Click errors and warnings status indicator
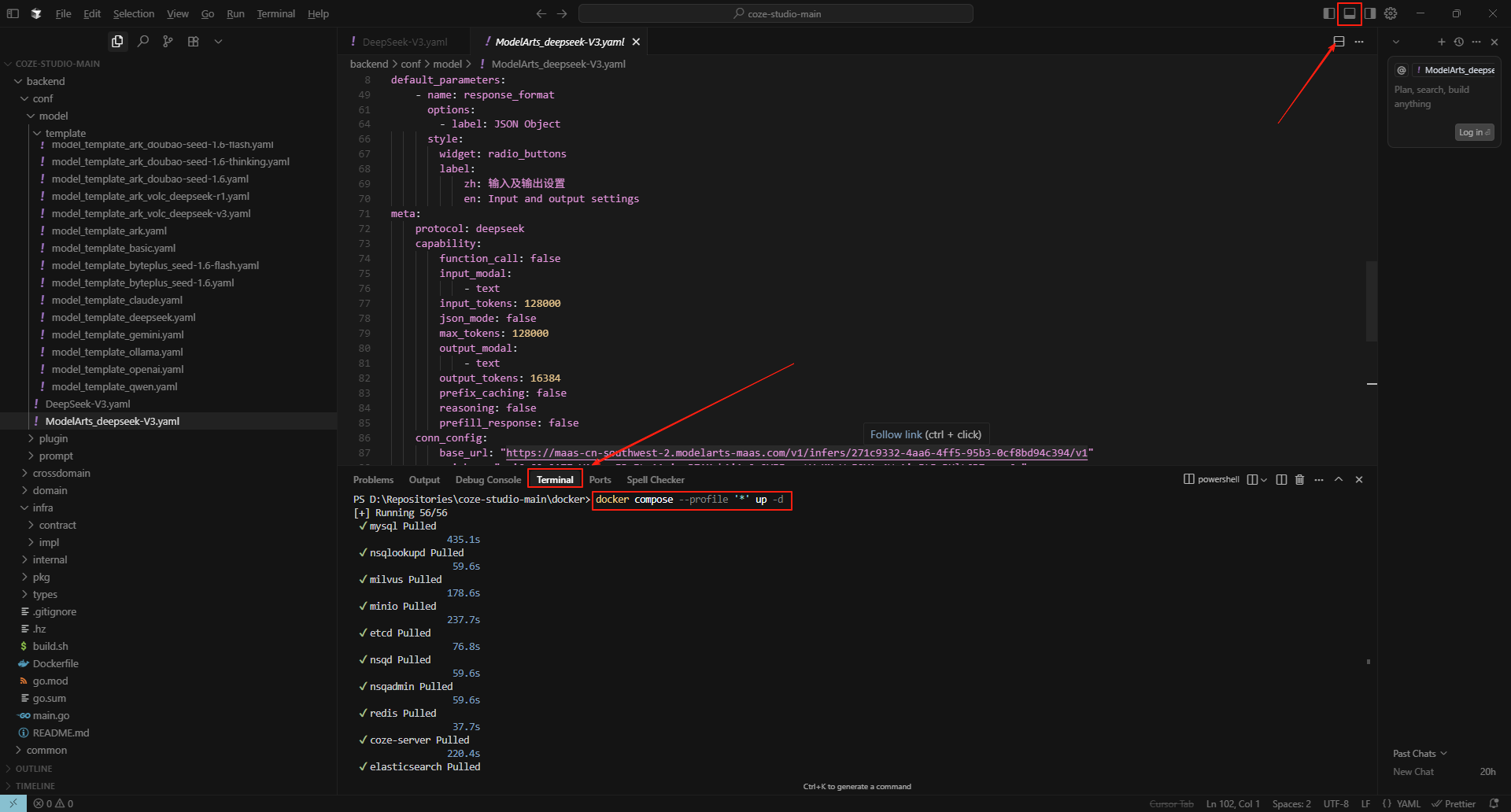The width and height of the screenshot is (1511, 812). (54, 803)
